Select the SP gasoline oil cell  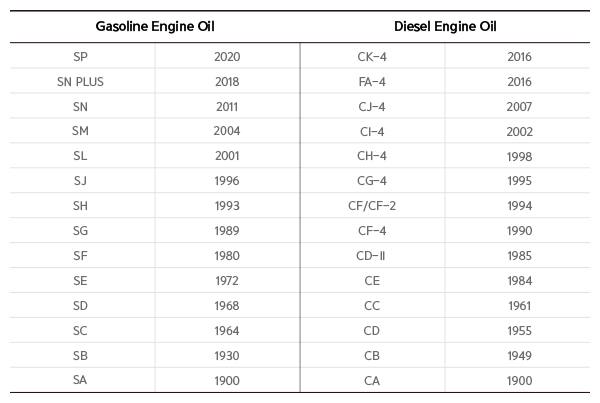pyautogui.click(x=81, y=56)
